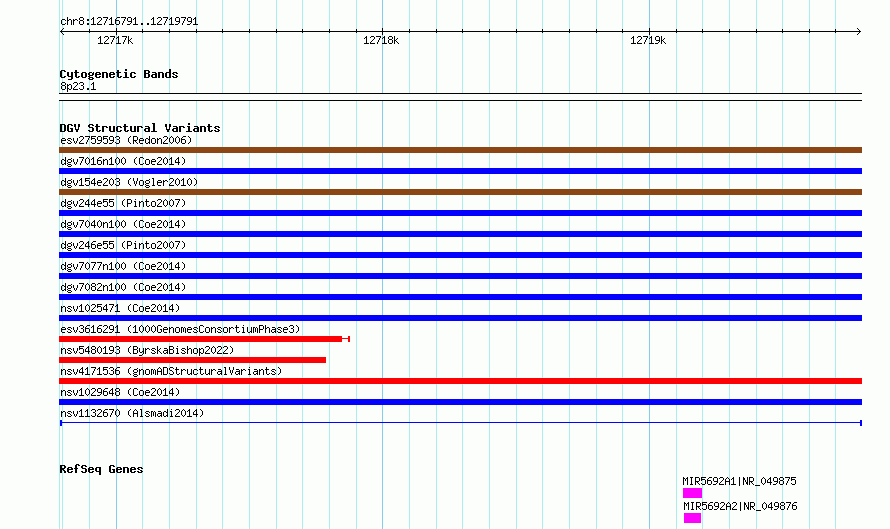The image size is (890, 529).
Task: Click the blue dgv7016n100 variant bar
Action: (x=460, y=171)
